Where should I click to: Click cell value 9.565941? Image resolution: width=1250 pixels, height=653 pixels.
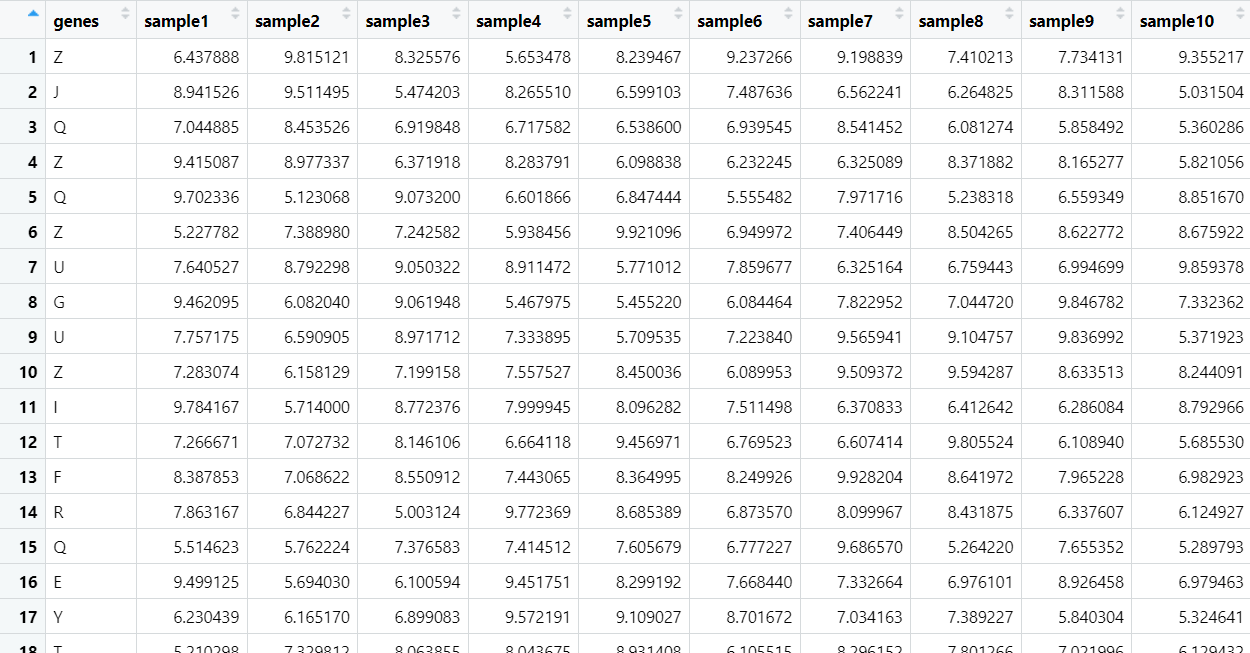[x=870, y=337]
